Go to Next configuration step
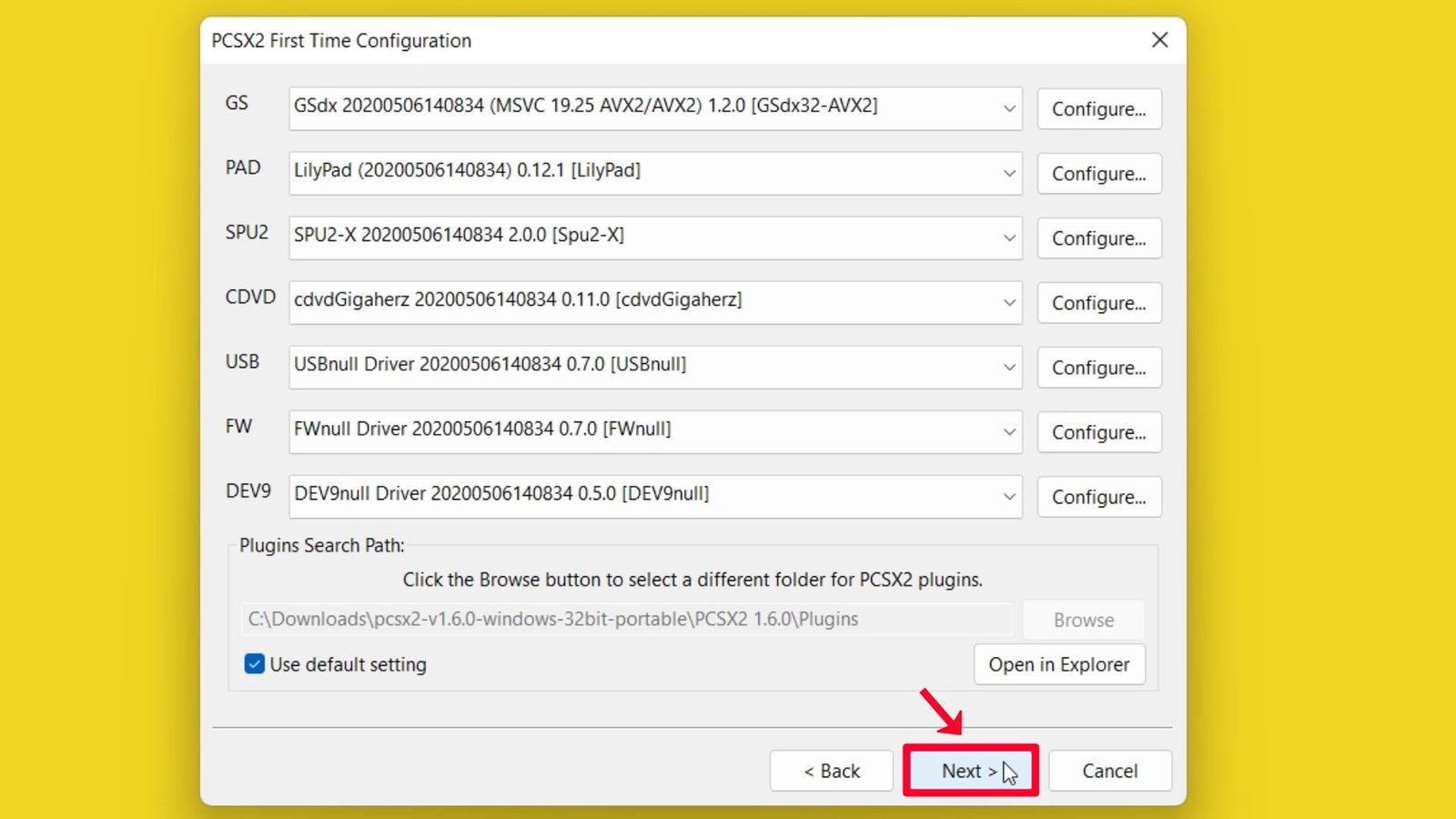Viewport: 1456px width, 819px height. [x=970, y=771]
